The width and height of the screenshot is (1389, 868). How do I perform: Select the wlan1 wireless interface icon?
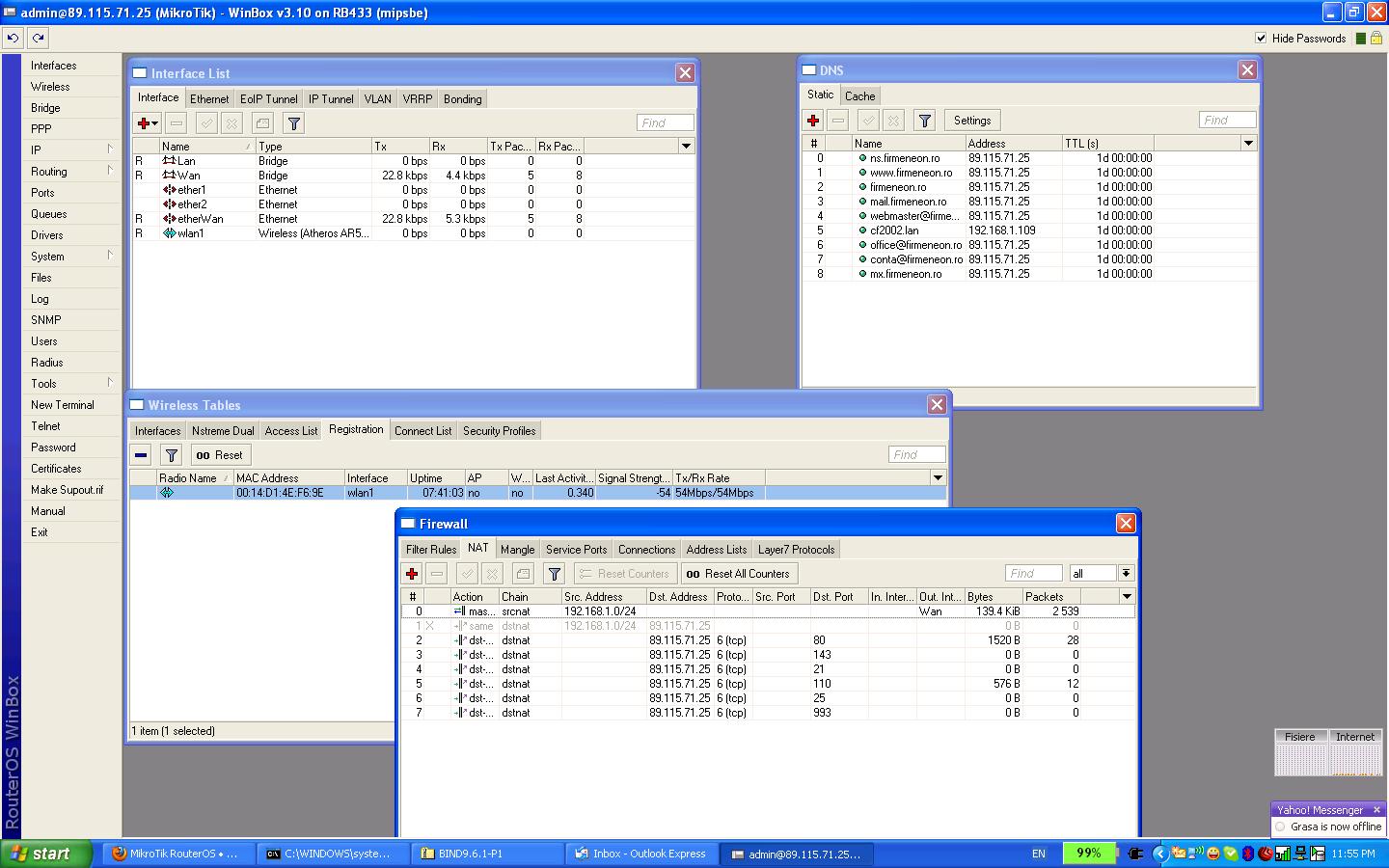(x=170, y=233)
